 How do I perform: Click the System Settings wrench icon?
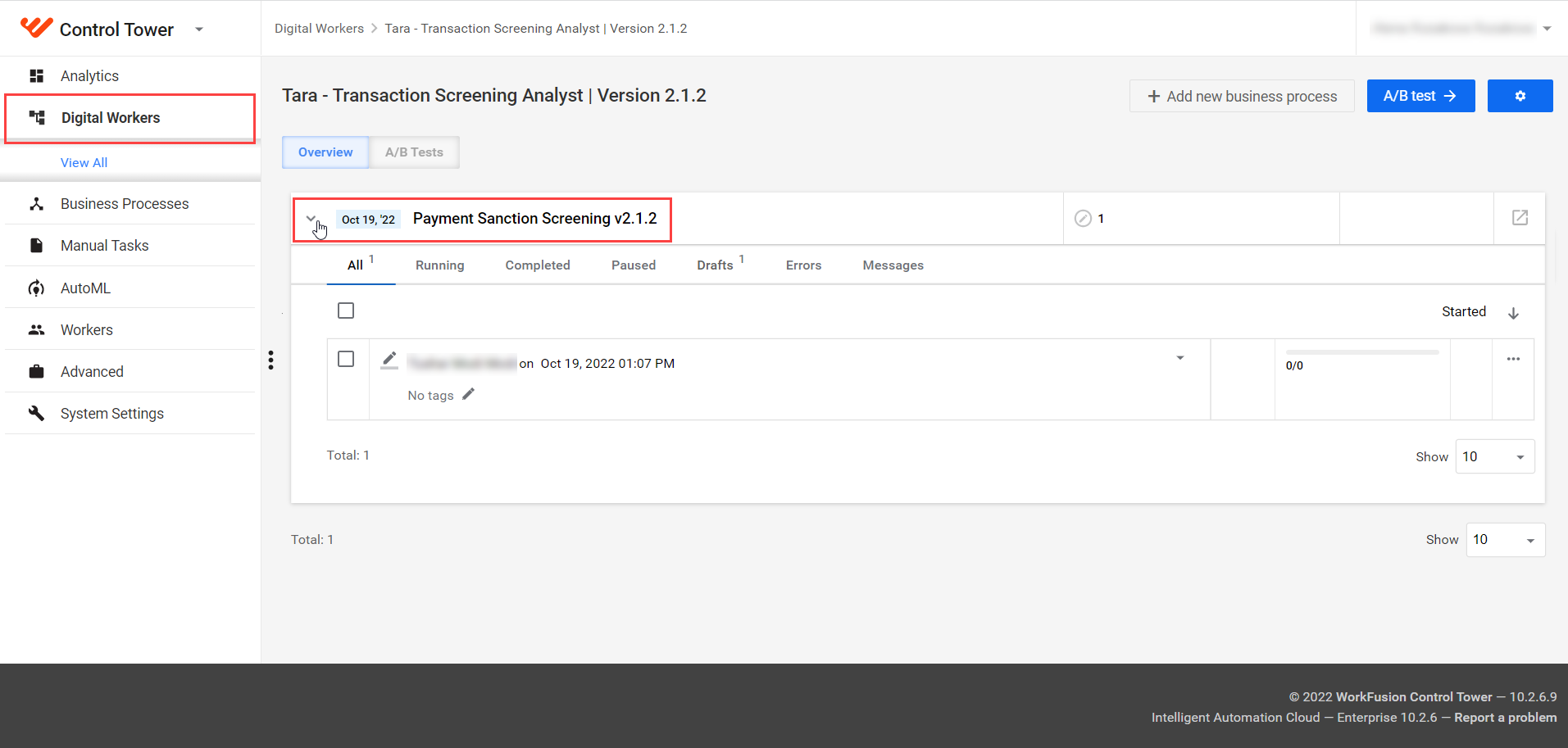(x=36, y=413)
